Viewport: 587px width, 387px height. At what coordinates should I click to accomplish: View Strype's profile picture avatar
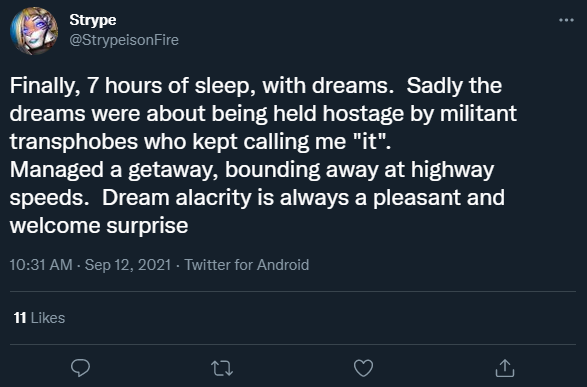coord(34,31)
